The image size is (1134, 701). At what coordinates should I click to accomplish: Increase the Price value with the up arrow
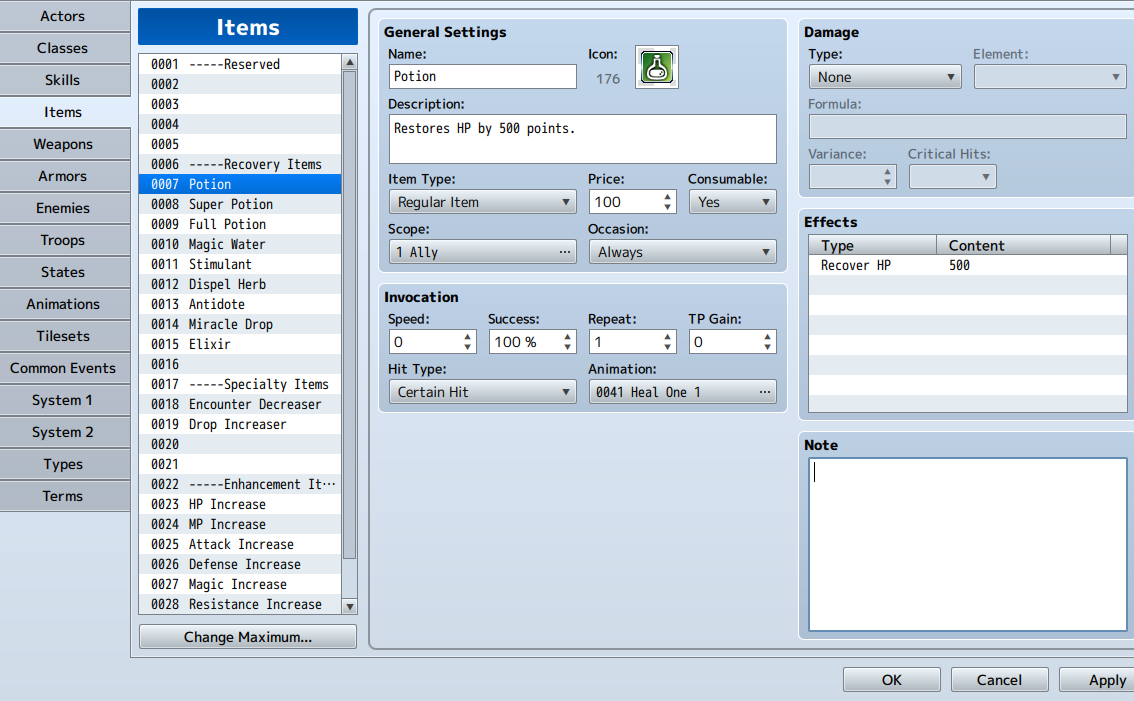668,196
